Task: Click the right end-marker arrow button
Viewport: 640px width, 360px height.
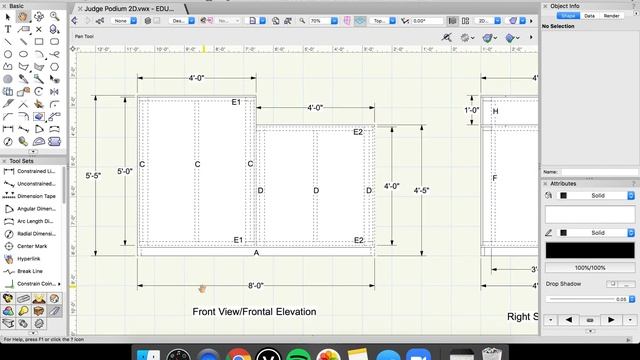Action: [611, 320]
